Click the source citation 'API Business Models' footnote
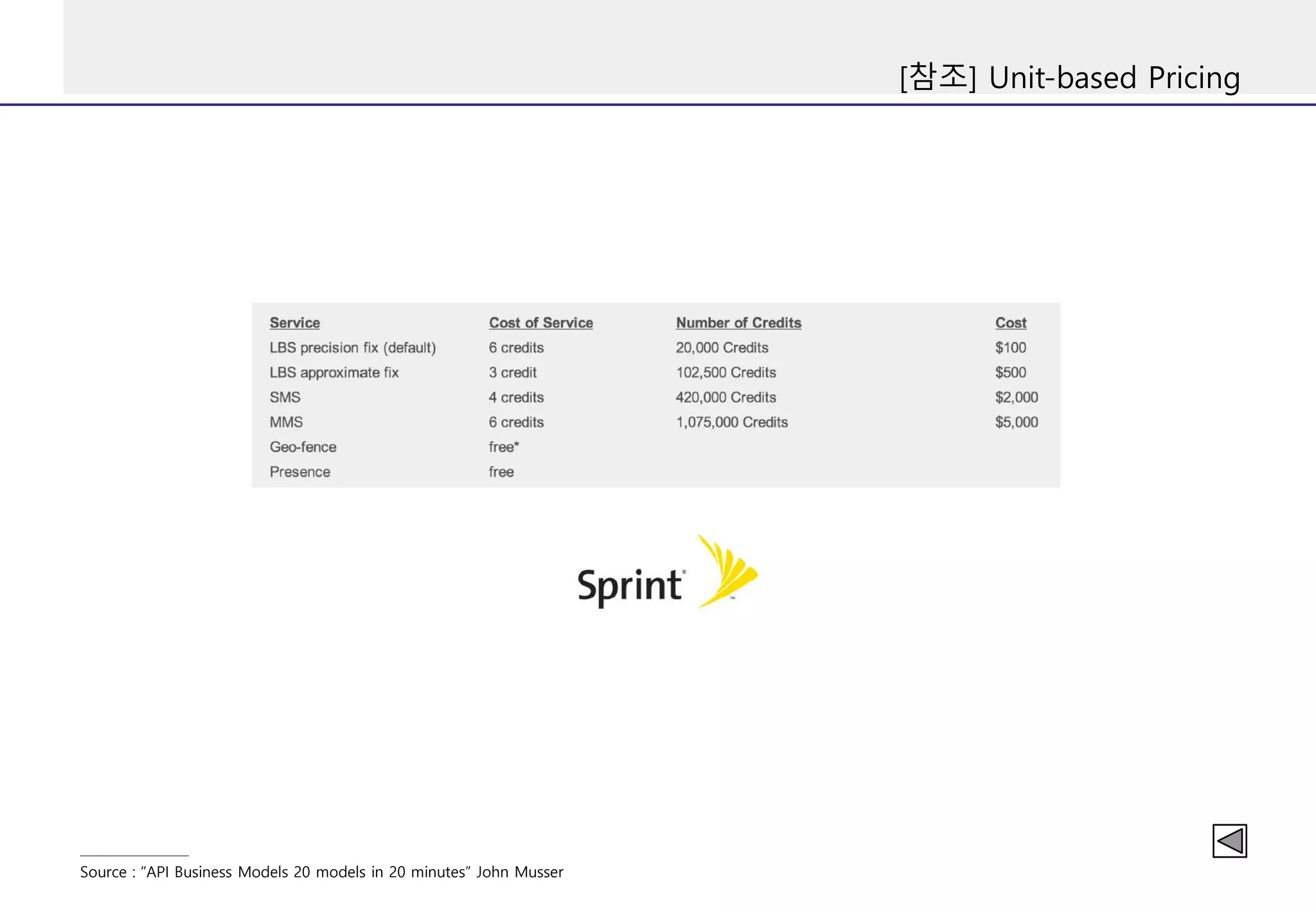 pyautogui.click(x=322, y=872)
